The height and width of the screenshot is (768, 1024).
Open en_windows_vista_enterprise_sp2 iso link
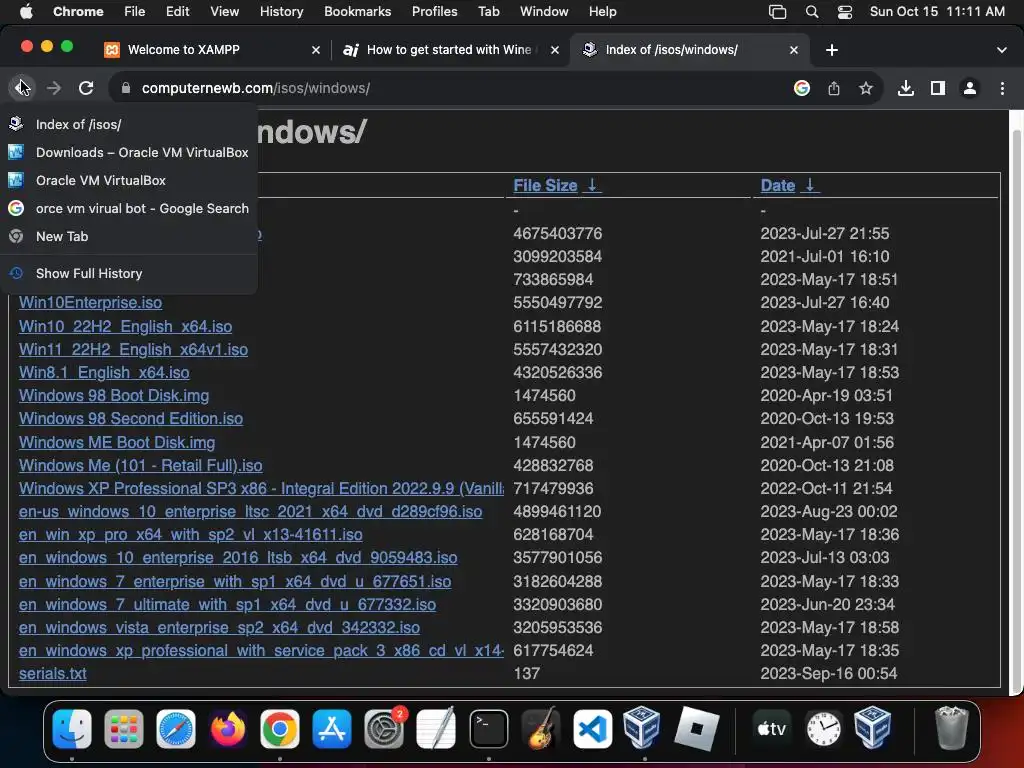[219, 627]
